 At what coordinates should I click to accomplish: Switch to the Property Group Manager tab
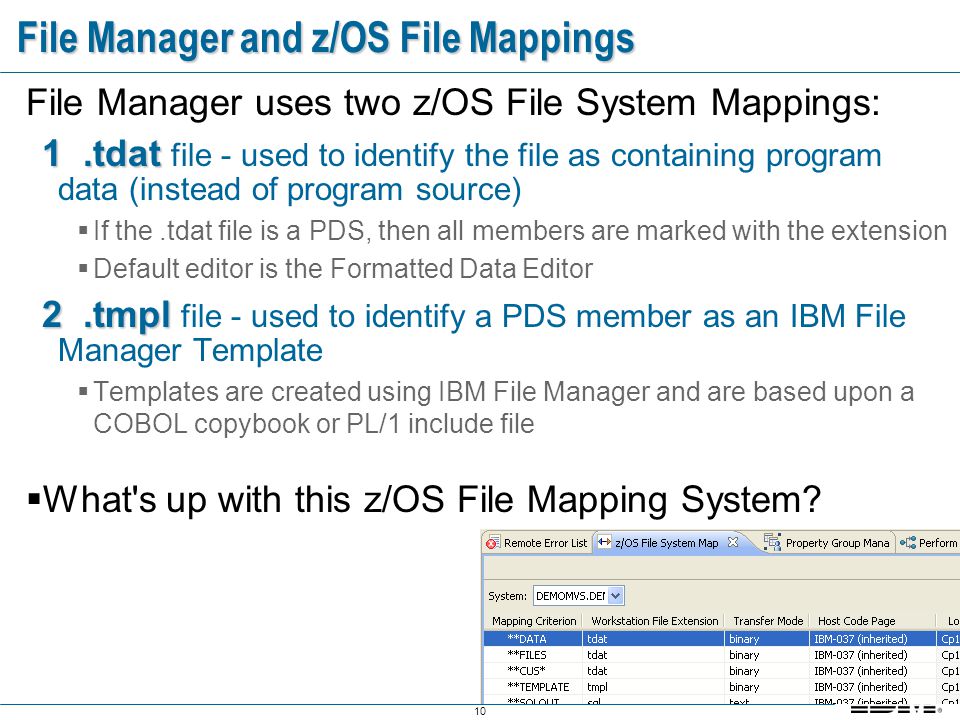pos(827,543)
